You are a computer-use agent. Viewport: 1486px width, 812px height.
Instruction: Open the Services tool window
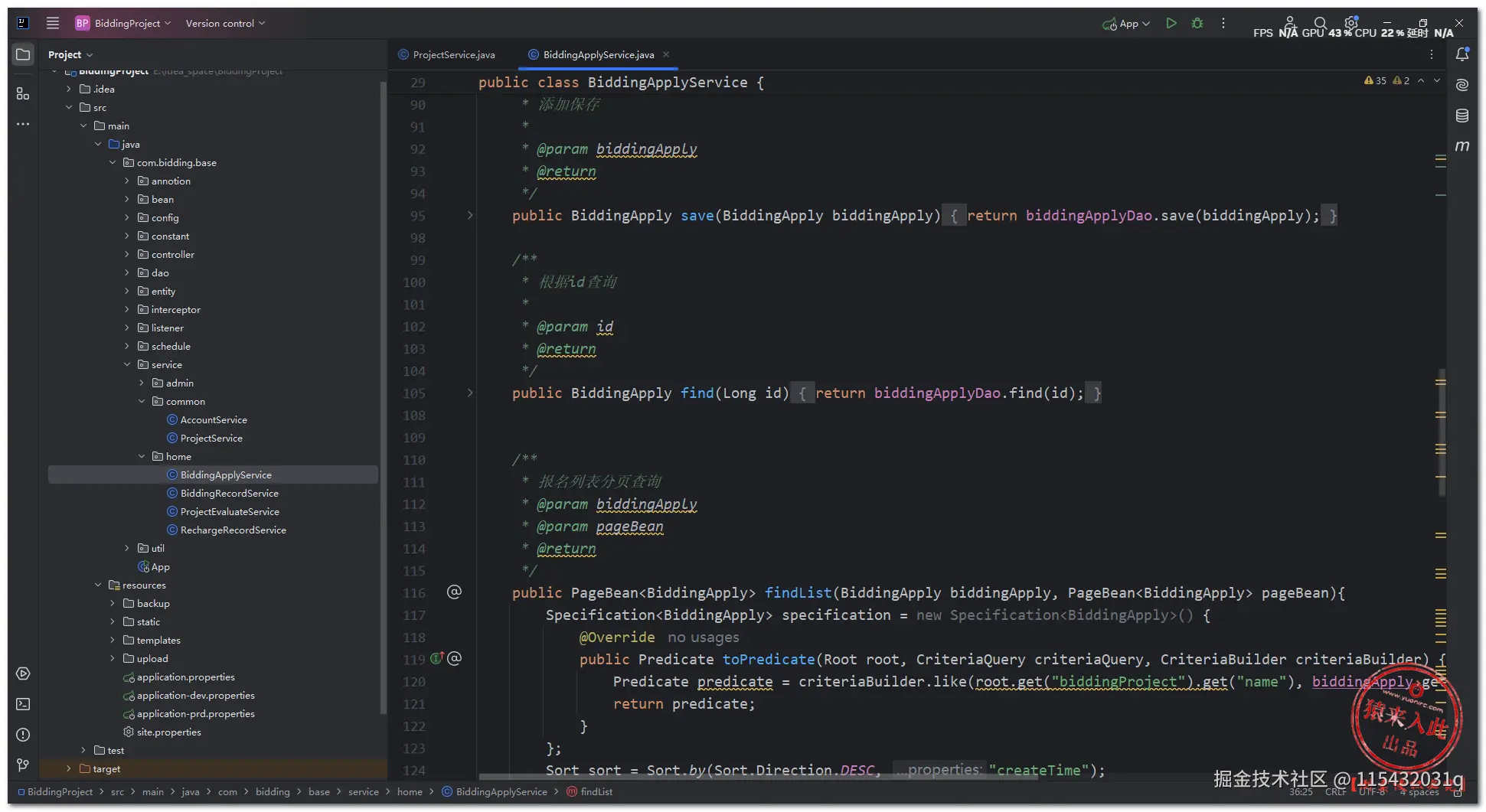click(23, 673)
